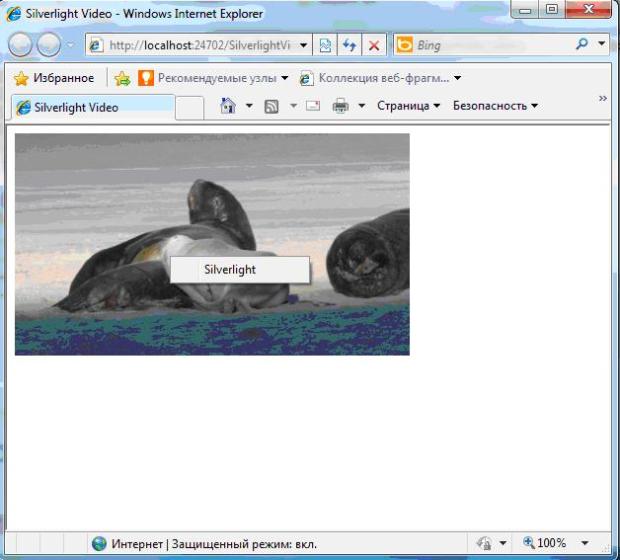Expand the Страница menu dropdown
620x560 pixels.
tap(408, 106)
